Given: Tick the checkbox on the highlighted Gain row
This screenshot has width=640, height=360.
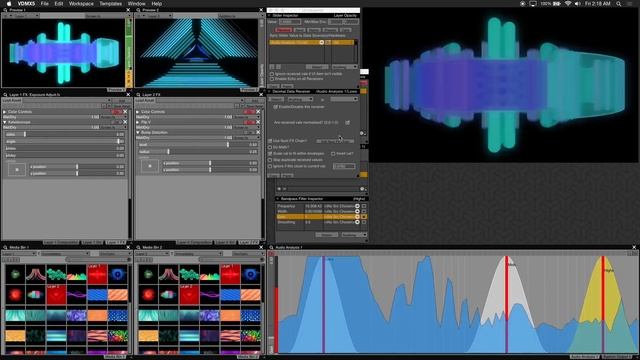Looking at the screenshot, I should tap(364, 217).
